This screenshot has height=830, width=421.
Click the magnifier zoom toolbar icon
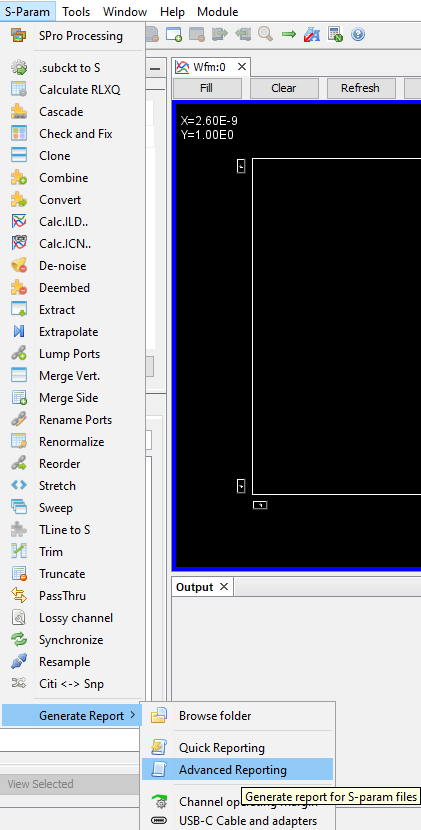[265, 34]
